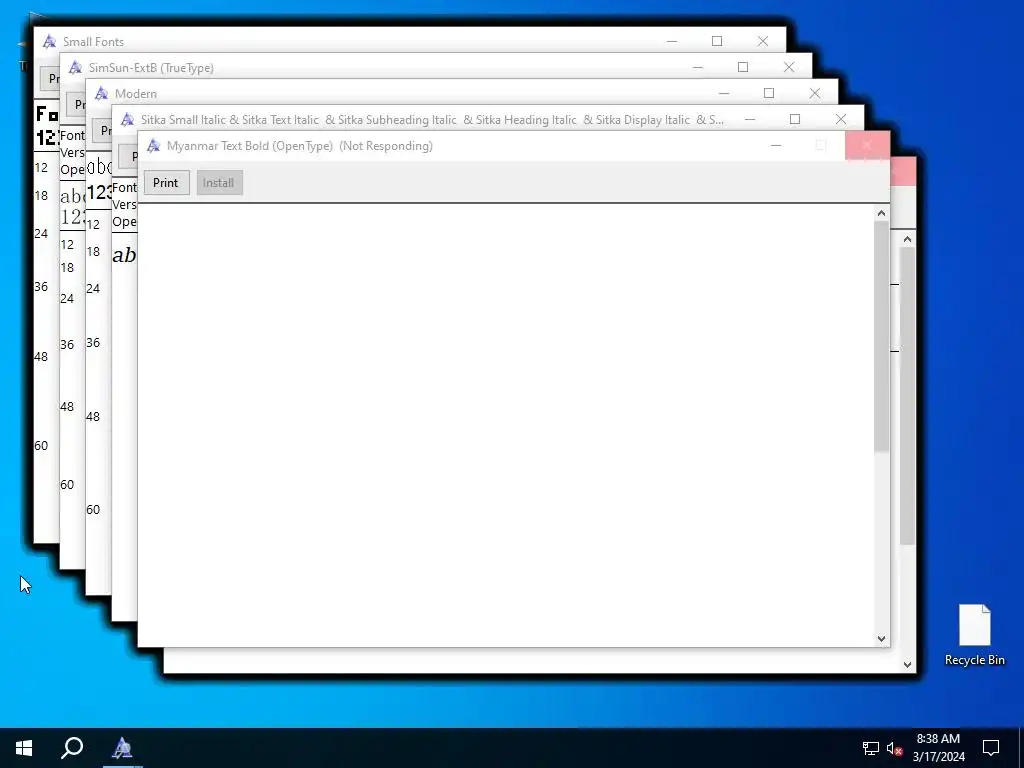This screenshot has height=768, width=1024.
Task: Click scroll up arrow of rearmost right window
Action: coord(908,239)
